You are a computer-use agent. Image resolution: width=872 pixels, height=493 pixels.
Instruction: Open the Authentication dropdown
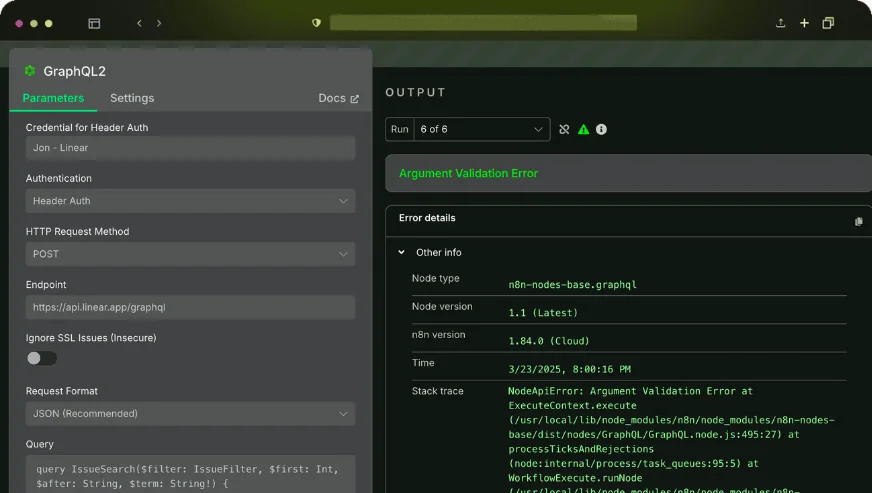pyautogui.click(x=190, y=201)
